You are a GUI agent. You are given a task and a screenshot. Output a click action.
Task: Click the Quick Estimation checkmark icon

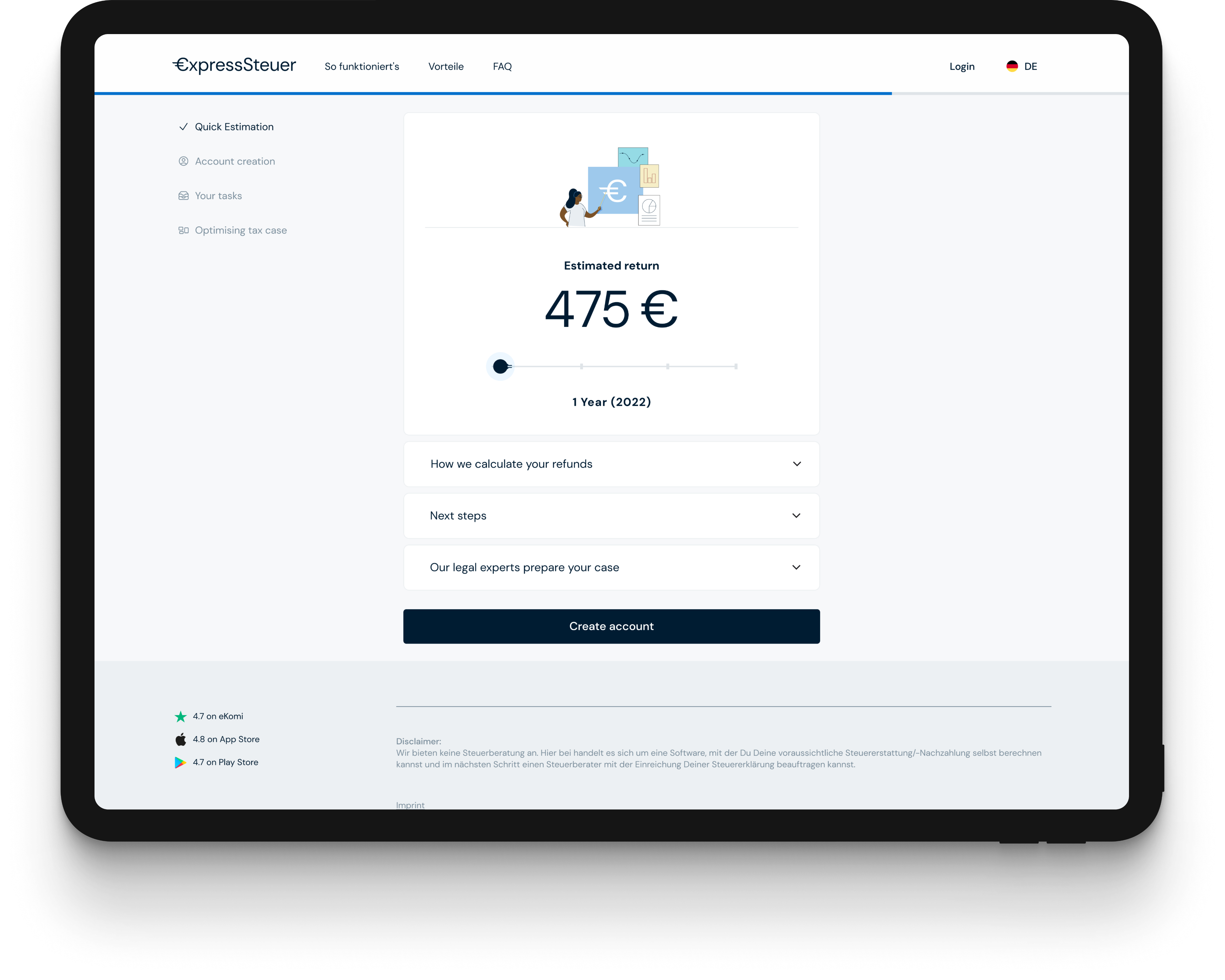tap(183, 127)
